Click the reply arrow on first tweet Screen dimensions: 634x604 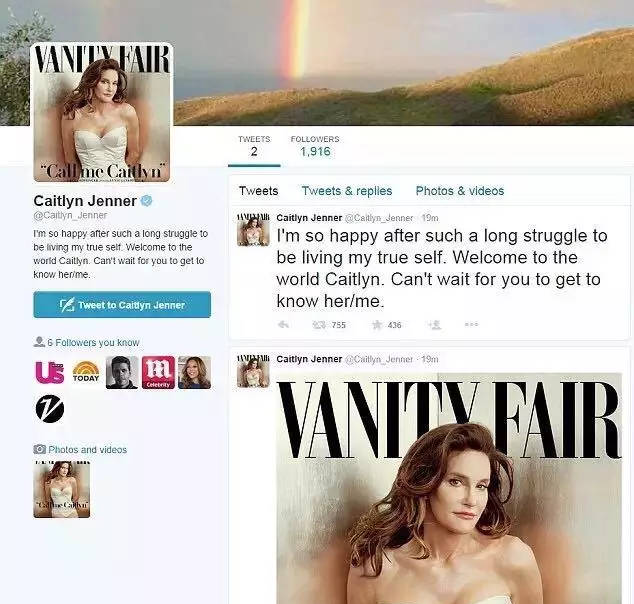(x=283, y=324)
